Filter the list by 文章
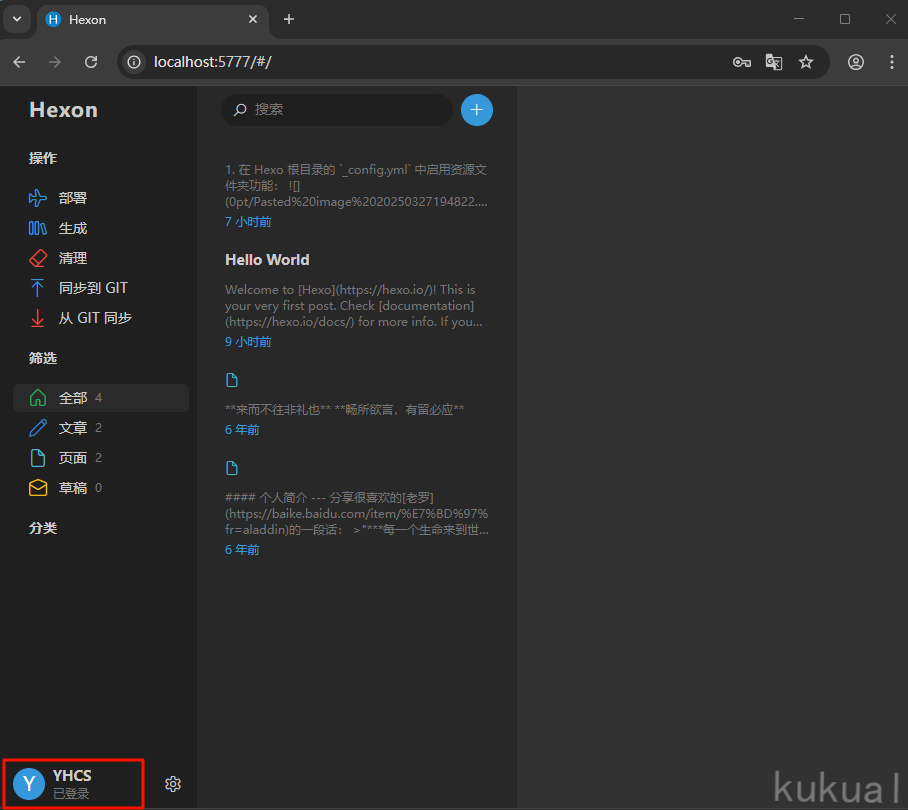 coord(101,428)
